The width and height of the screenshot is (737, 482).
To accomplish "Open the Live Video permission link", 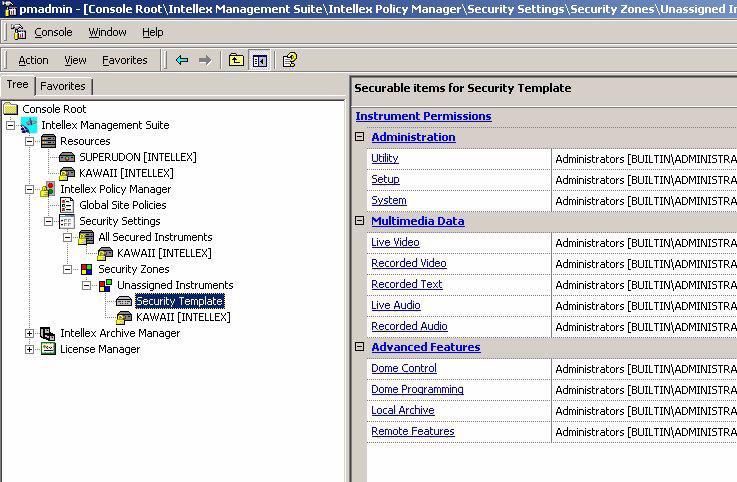I will pyautogui.click(x=395, y=243).
